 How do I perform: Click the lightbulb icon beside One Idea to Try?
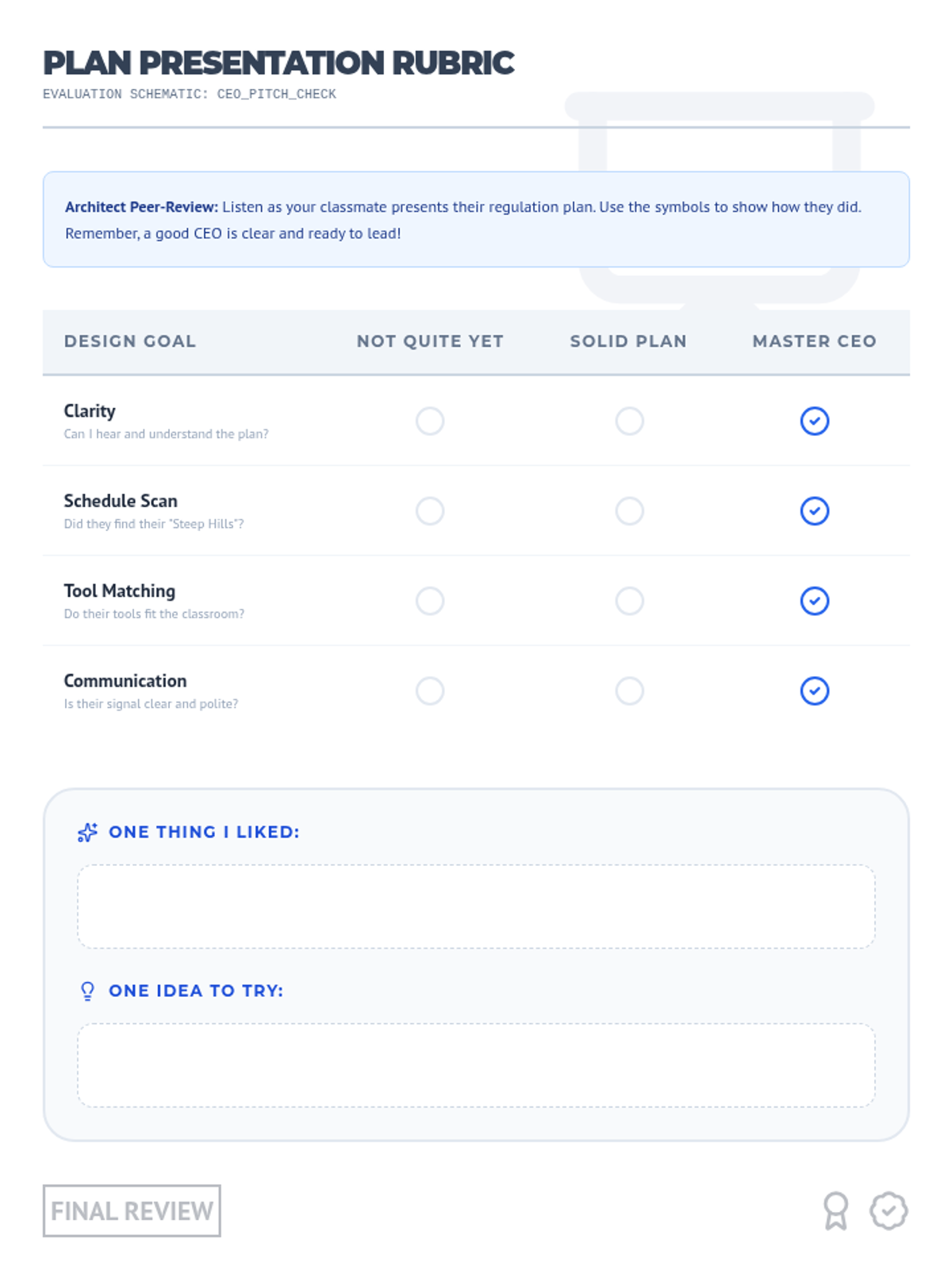(87, 991)
